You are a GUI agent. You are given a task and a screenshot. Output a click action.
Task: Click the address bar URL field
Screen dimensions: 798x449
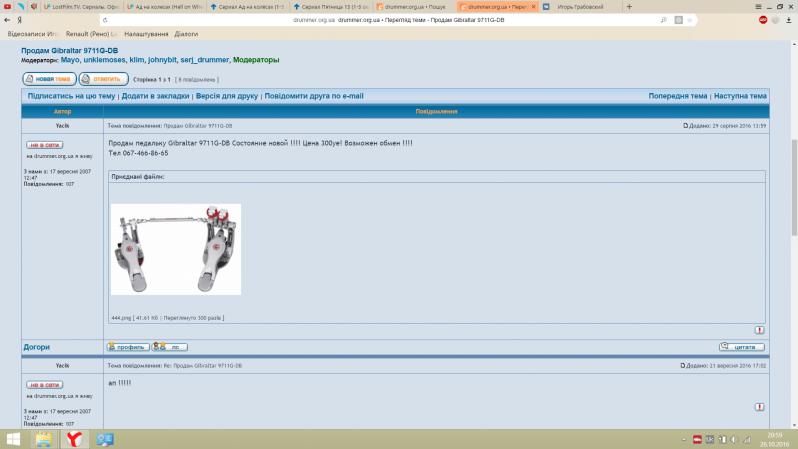coord(398,20)
